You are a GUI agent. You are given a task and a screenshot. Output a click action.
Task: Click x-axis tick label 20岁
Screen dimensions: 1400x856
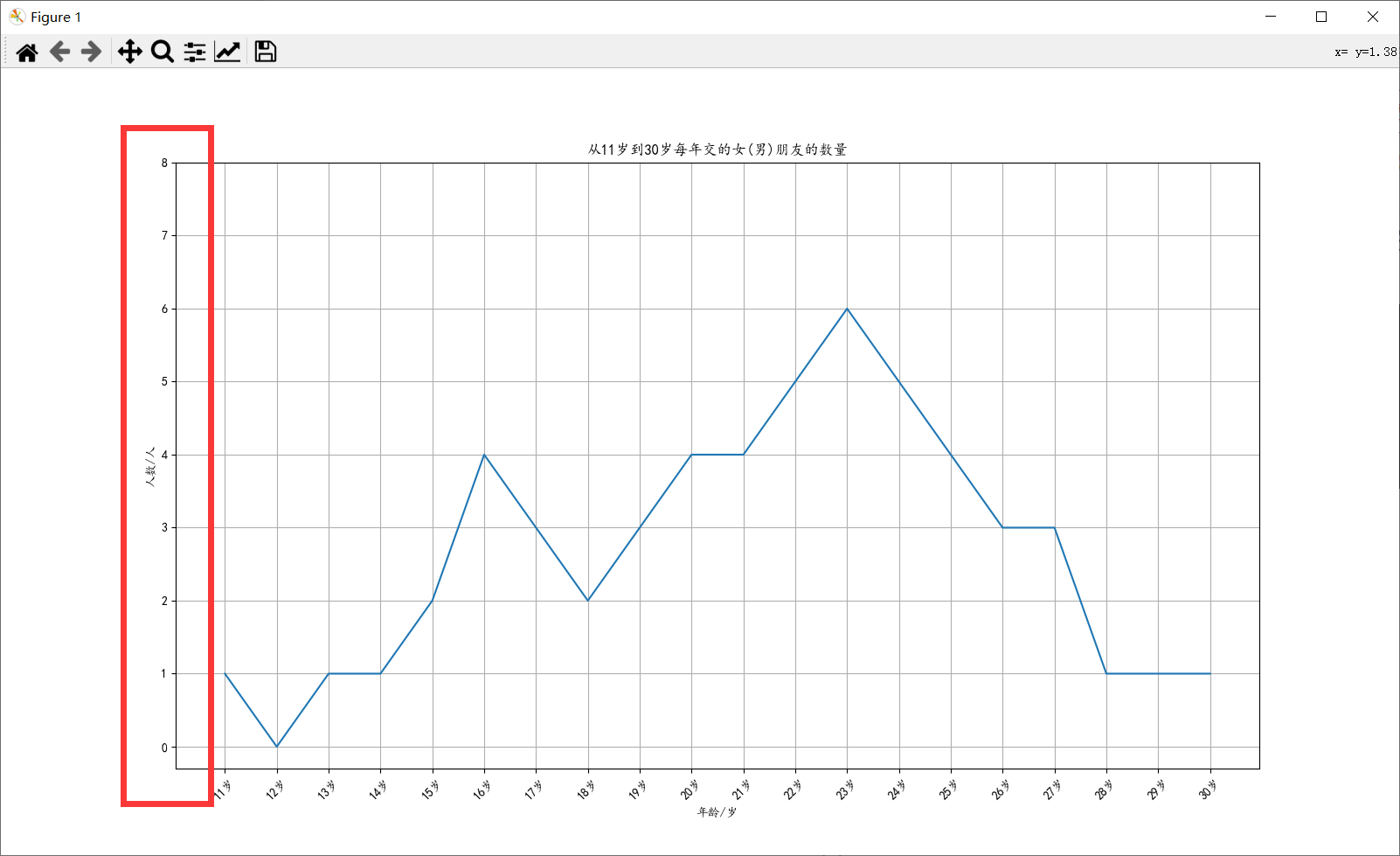[x=689, y=790]
